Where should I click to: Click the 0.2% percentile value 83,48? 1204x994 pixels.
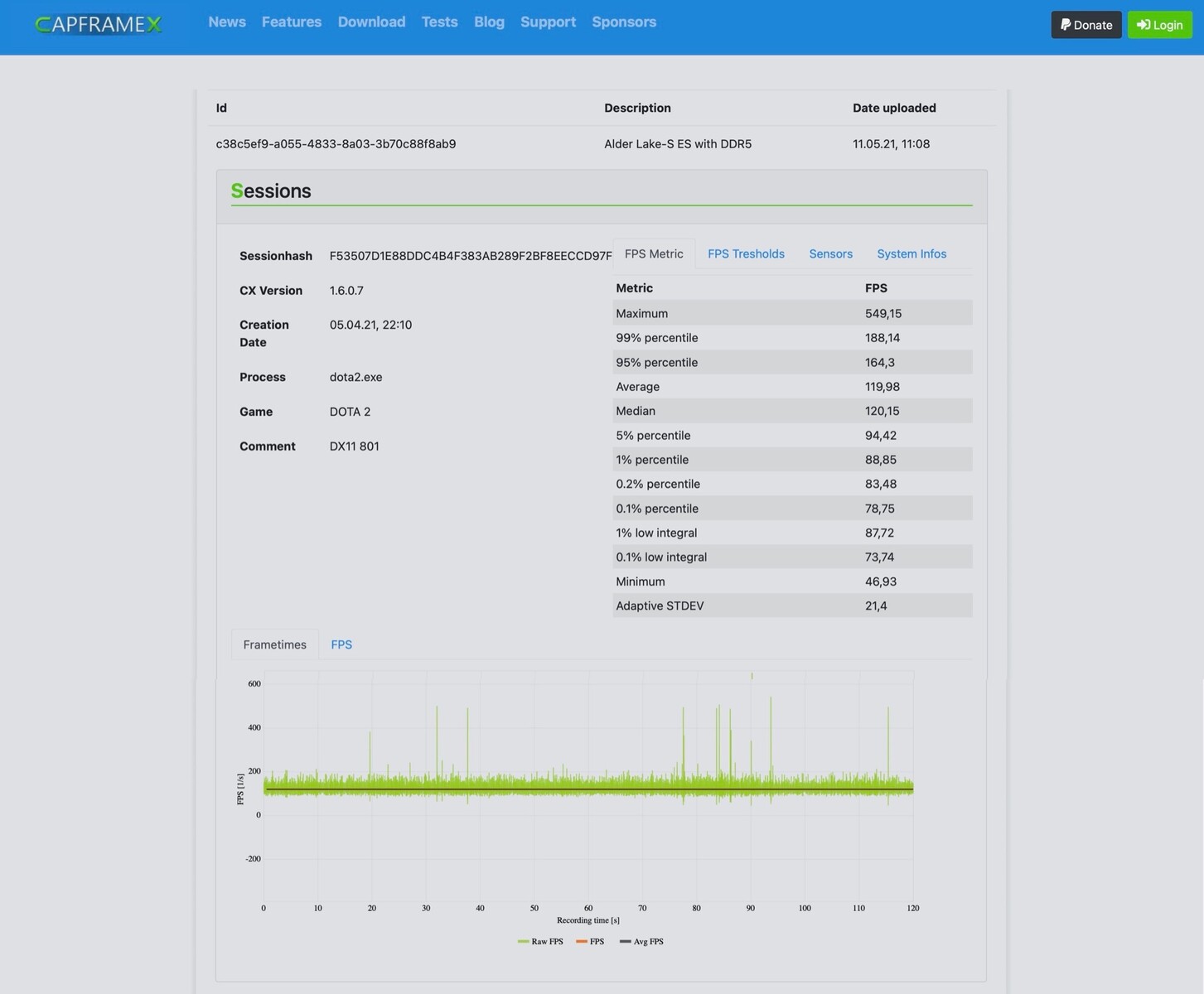(x=881, y=484)
